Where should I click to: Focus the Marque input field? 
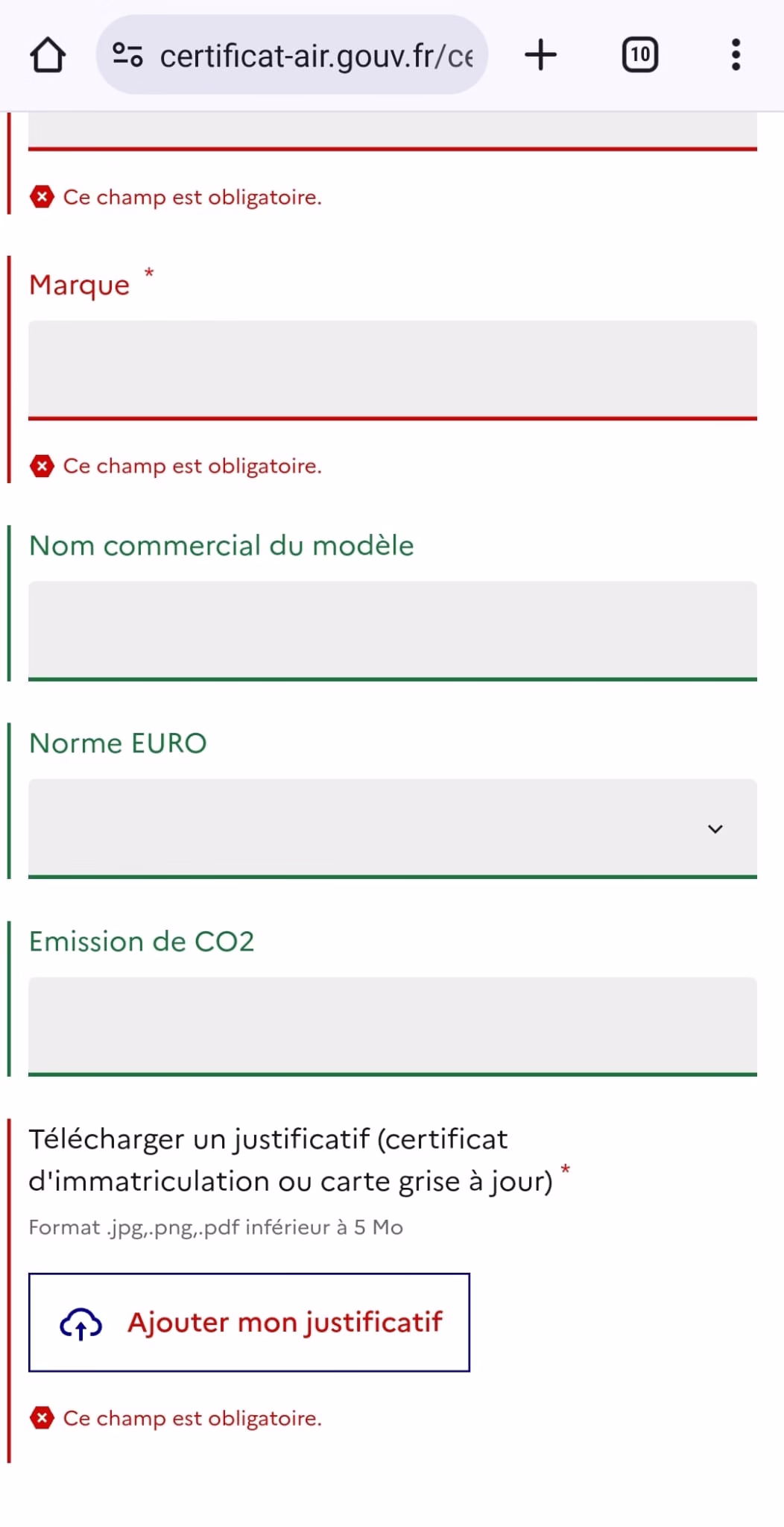[393, 371]
